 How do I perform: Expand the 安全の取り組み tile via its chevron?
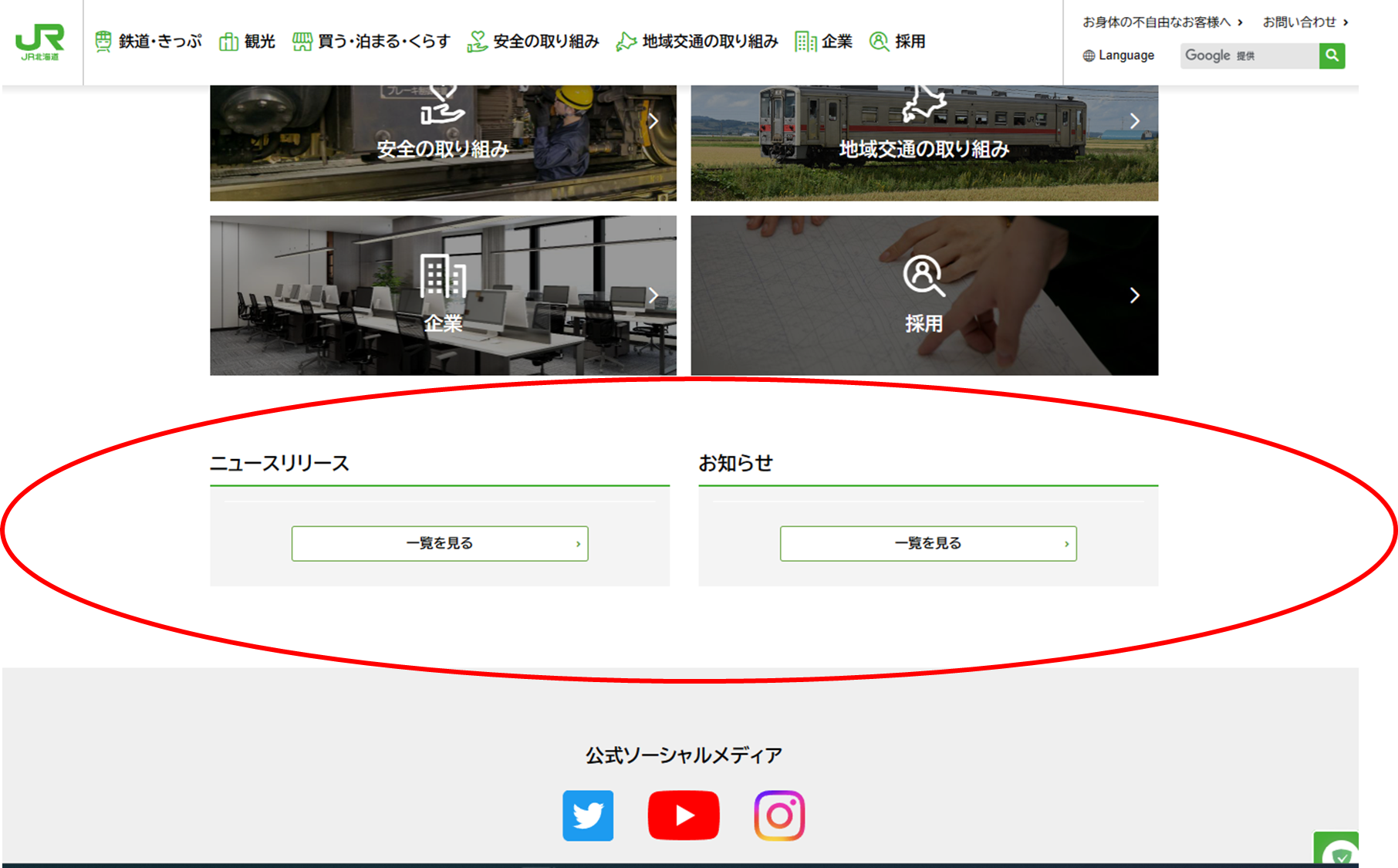[x=655, y=120]
